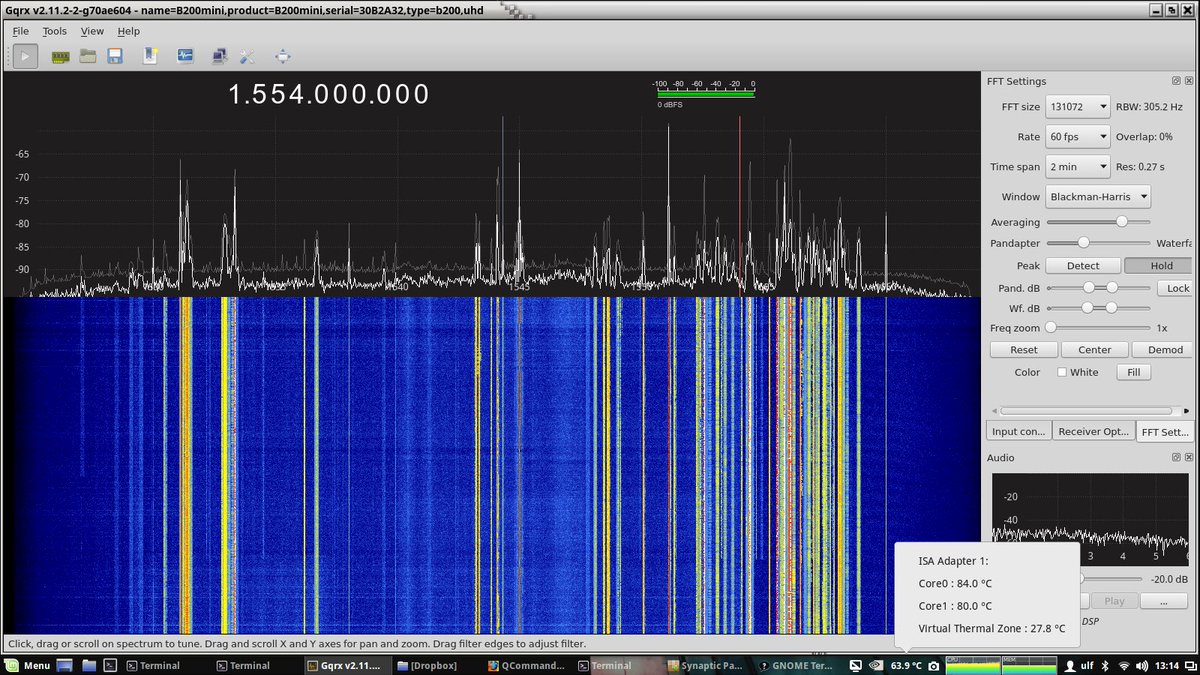Viewport: 1200px width, 675px height.
Task: Undock the FFT Settings panel
Action: click(1176, 81)
